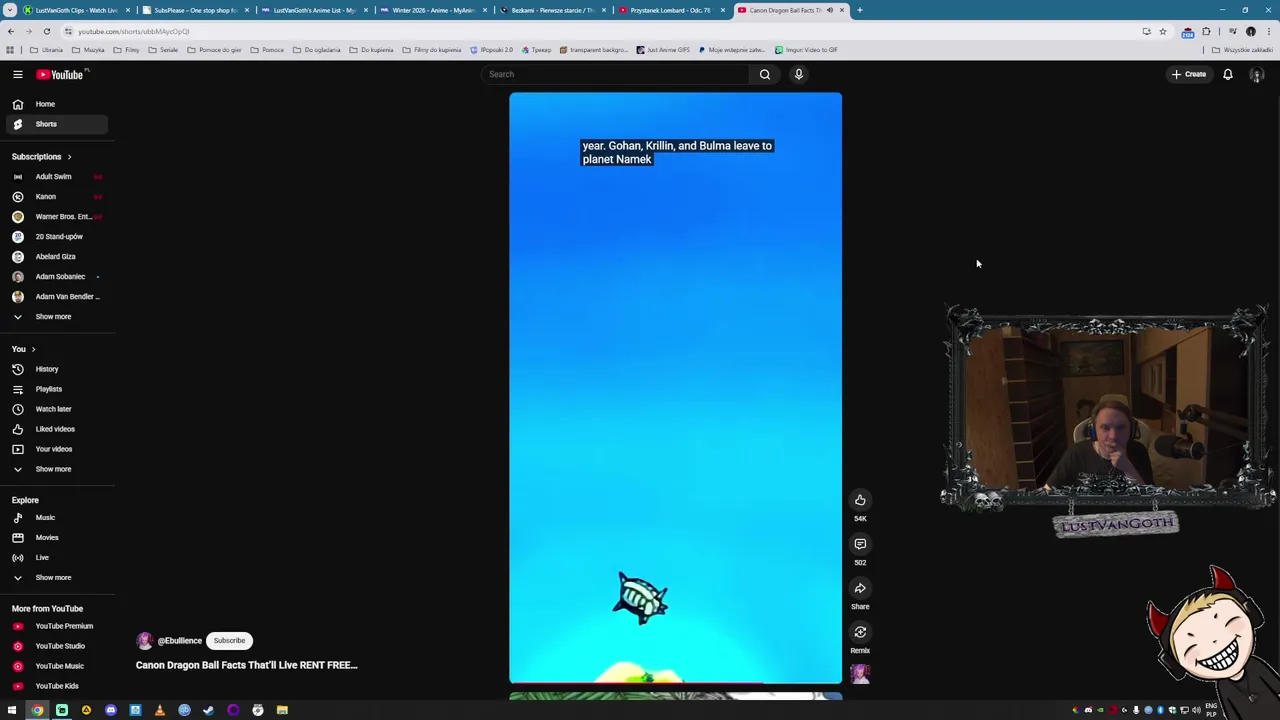
Task: Switch to the Winter 2026 Anime tab
Action: (433, 10)
